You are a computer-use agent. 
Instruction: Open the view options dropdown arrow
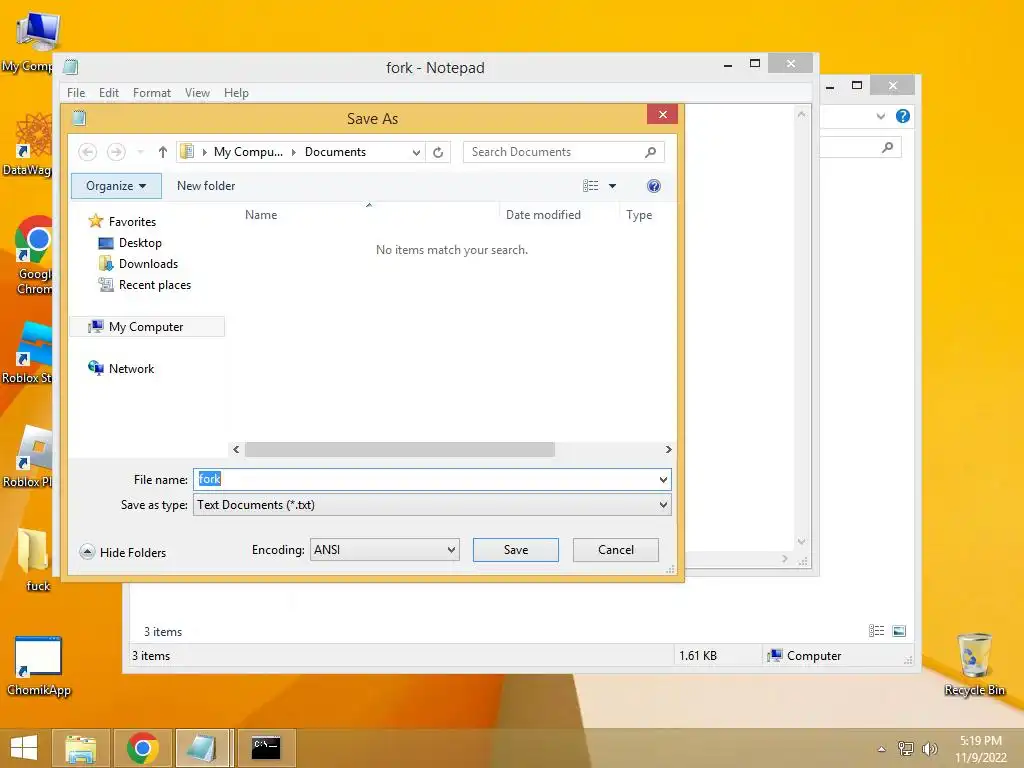pyautogui.click(x=613, y=186)
